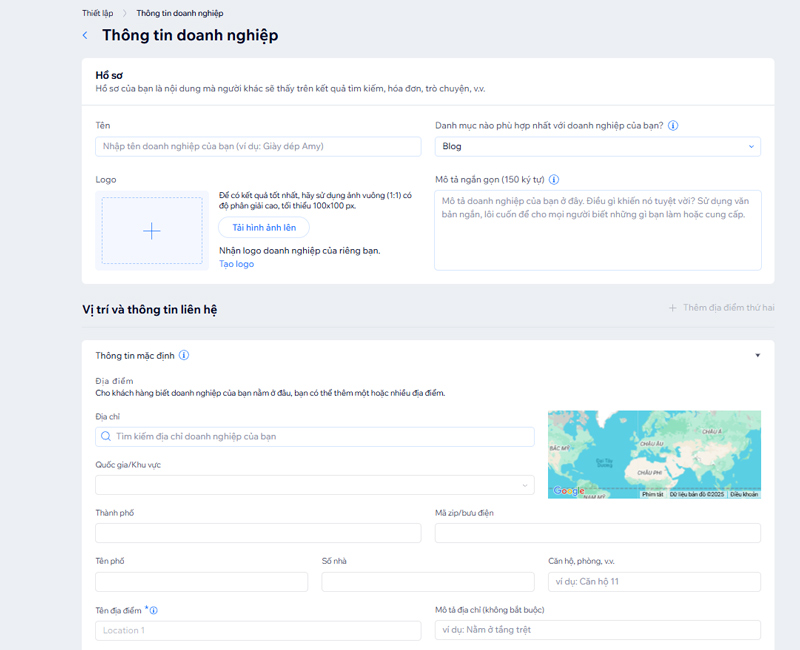Click plus icon for Thêm địa điểm thứ hai

[x=673, y=308]
